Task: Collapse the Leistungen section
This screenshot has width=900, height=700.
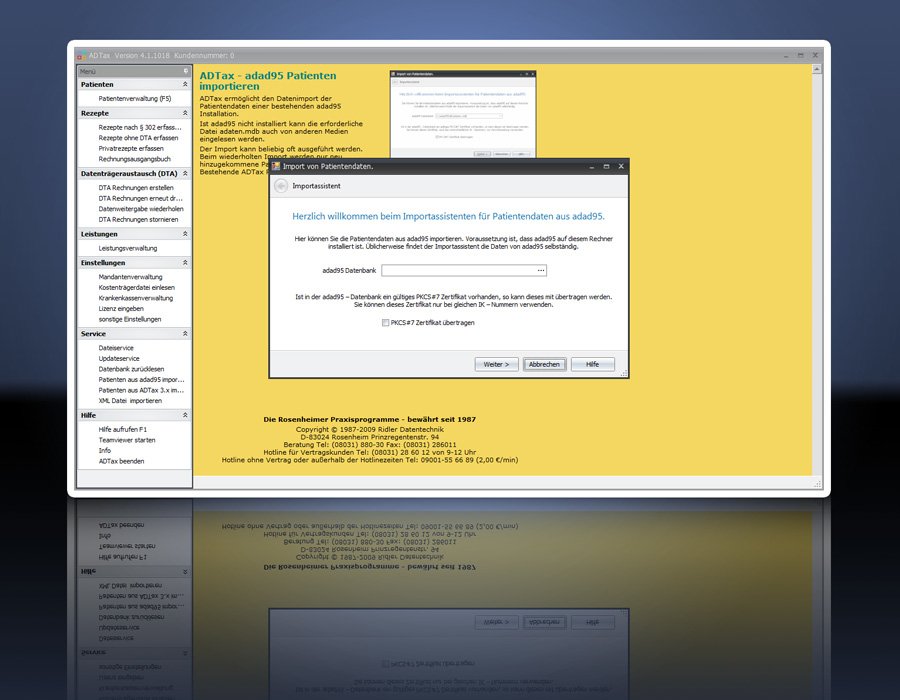Action: click(185, 234)
